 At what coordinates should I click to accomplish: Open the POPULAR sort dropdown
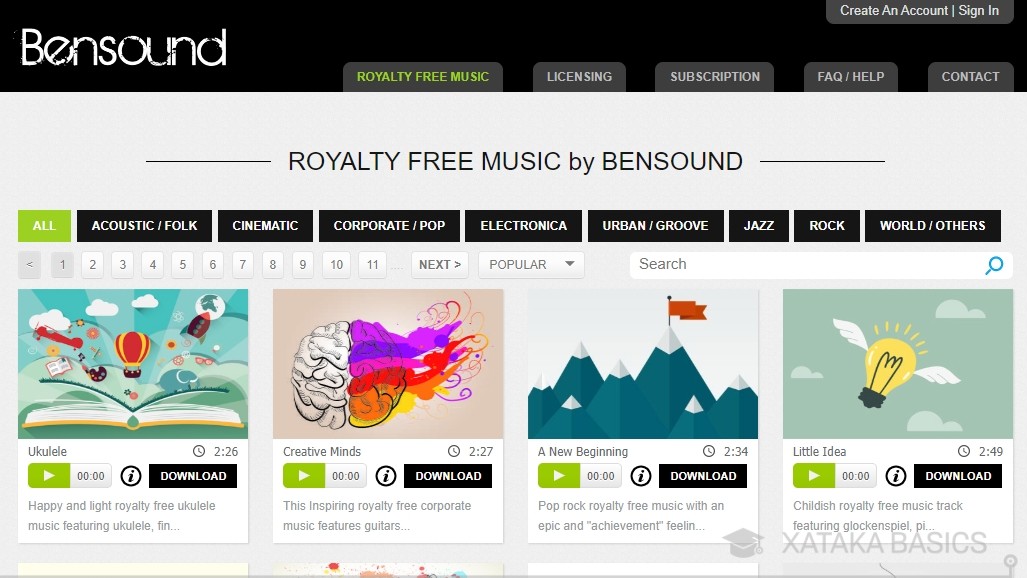531,265
